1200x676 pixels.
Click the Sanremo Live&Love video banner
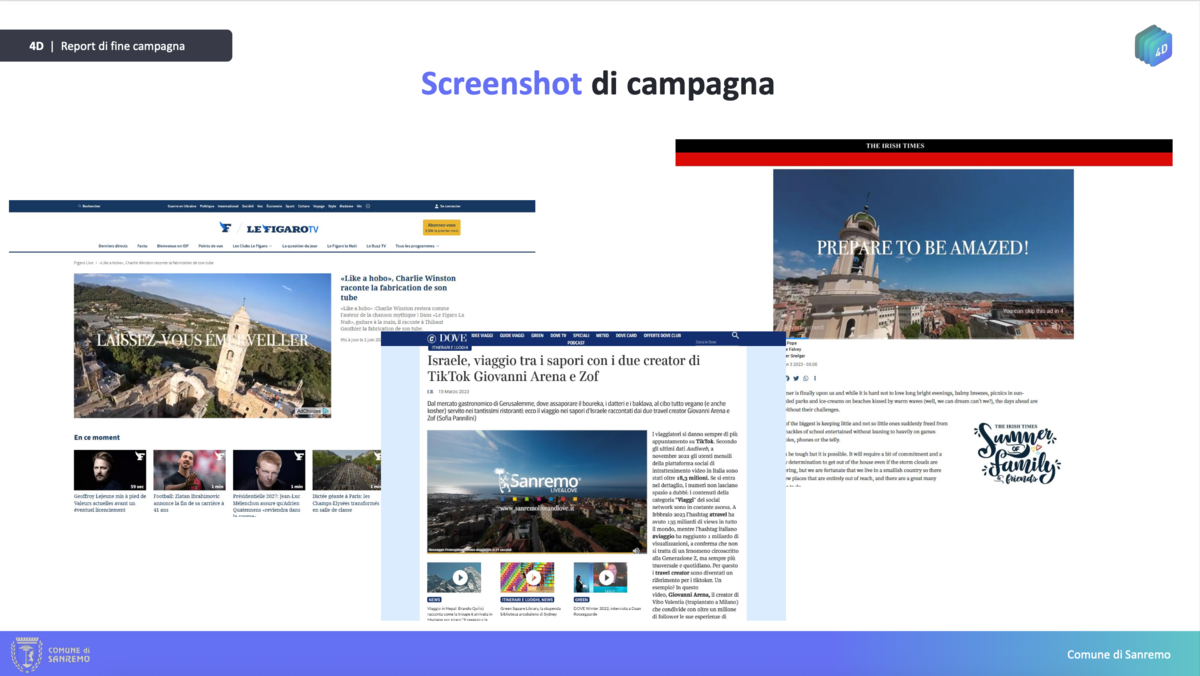[x=536, y=492]
